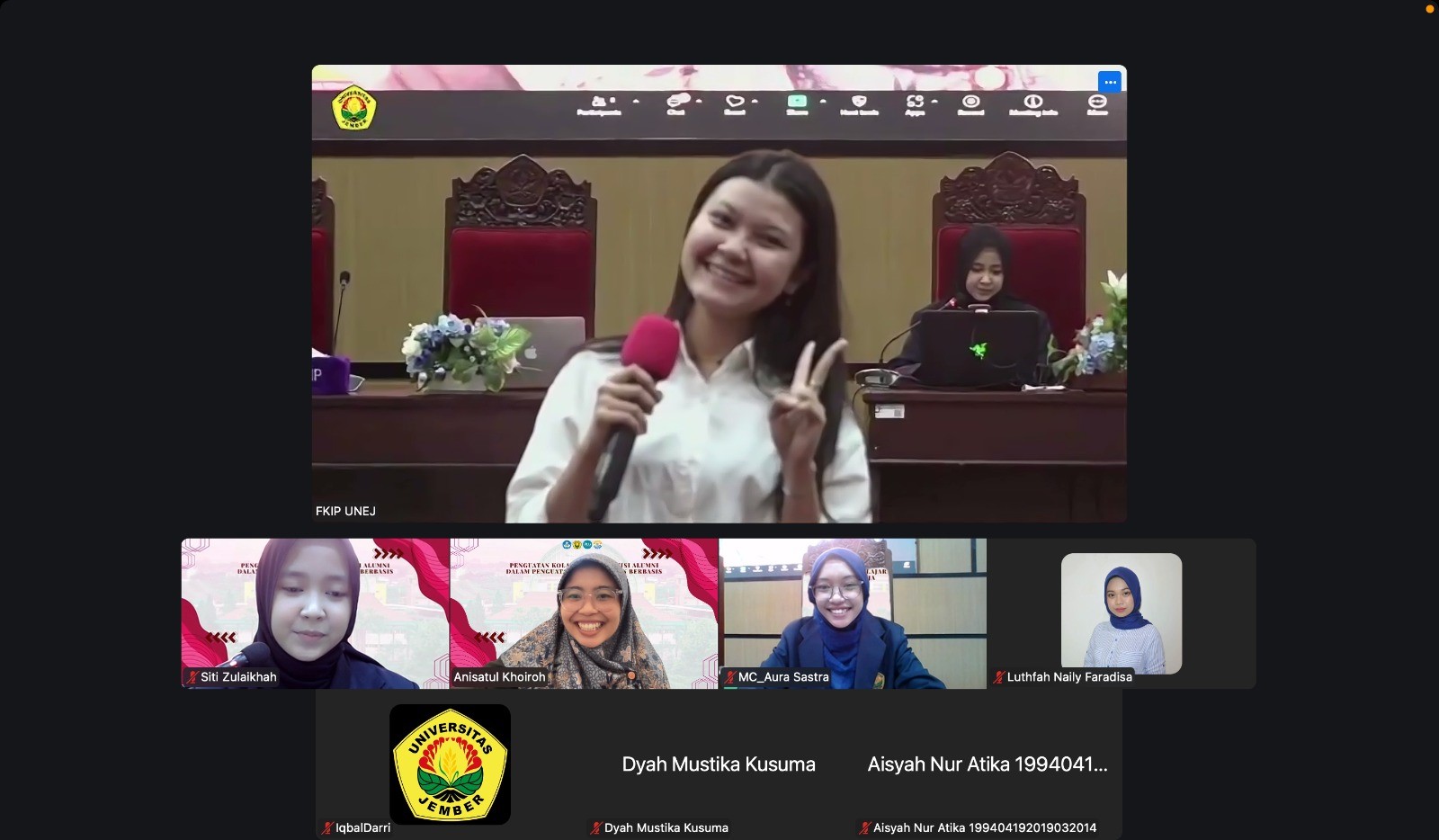Click muted mic icon beside IqbalDarri
This screenshot has height=840, width=1439.
coord(327,828)
